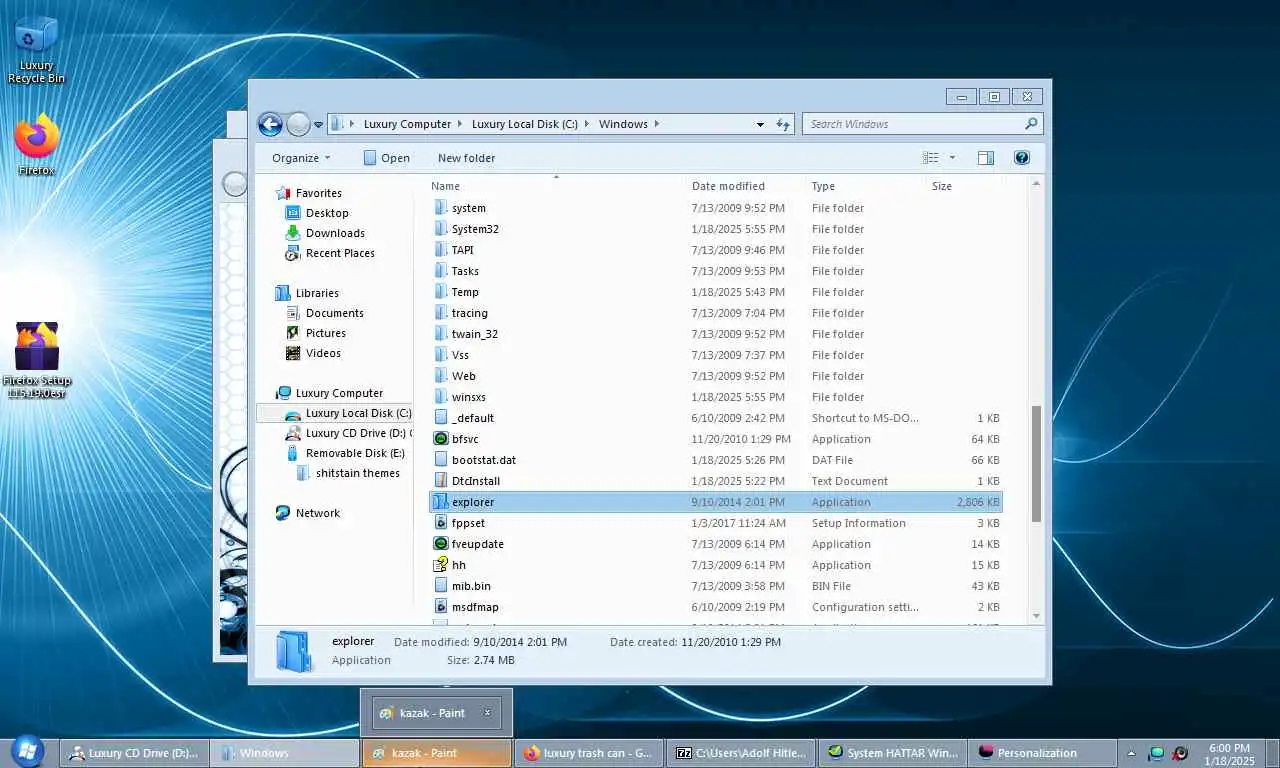The height and width of the screenshot is (768, 1280).
Task: Open the Luxury Recycle Bin desktop icon
Action: pyautogui.click(x=36, y=50)
